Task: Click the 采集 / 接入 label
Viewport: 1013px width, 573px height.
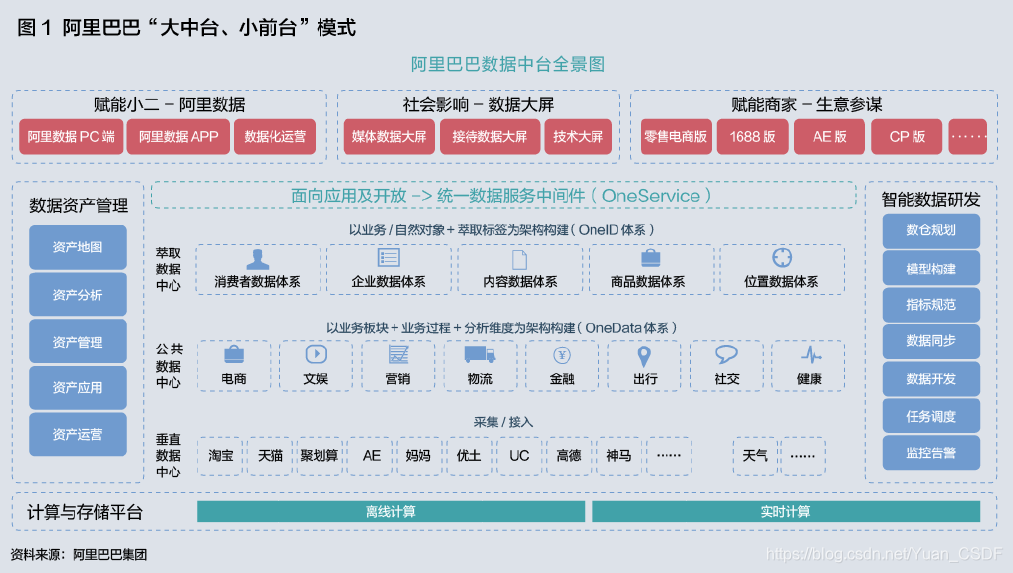Action: pos(503,422)
